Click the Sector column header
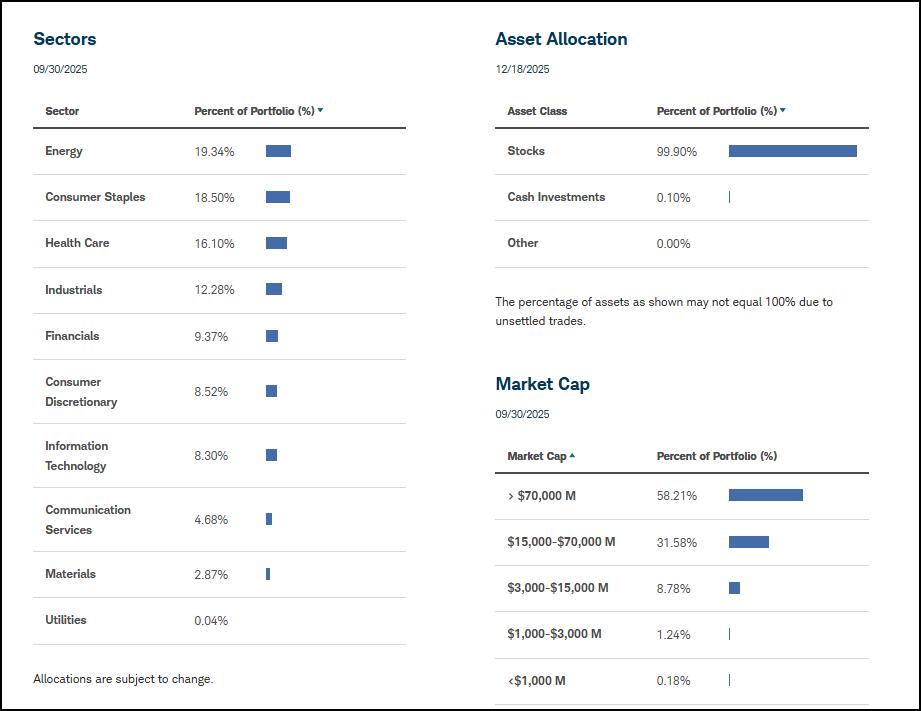This screenshot has height=711, width=921. 62,111
